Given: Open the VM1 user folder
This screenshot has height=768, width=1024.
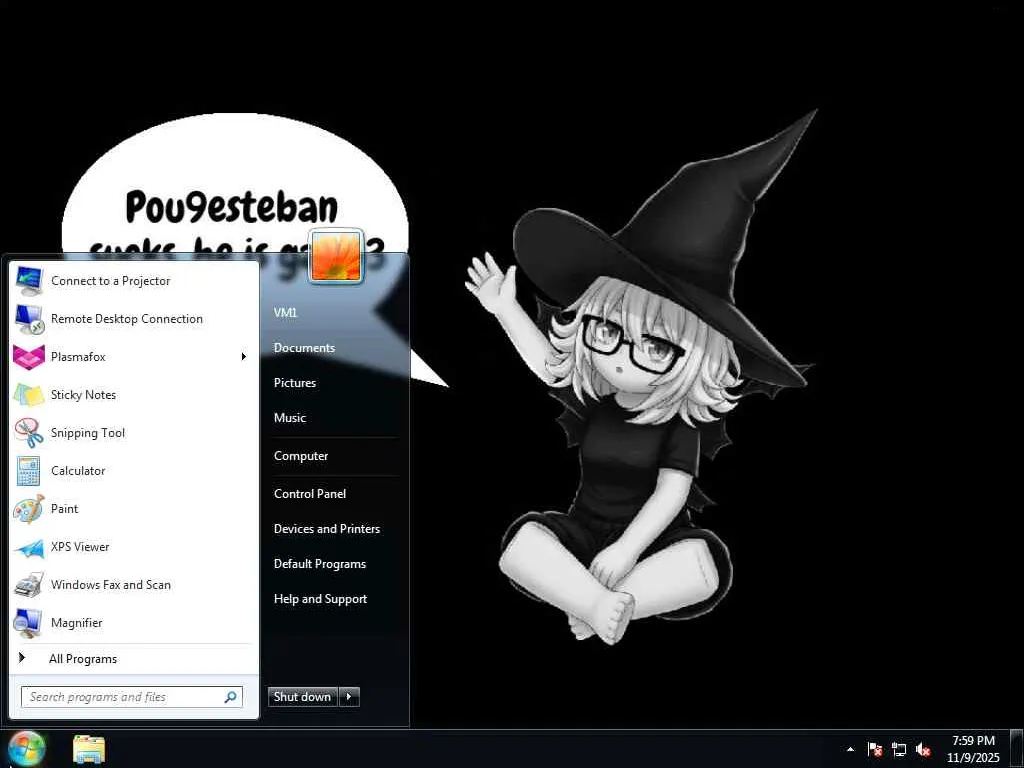Looking at the screenshot, I should click(x=285, y=313).
